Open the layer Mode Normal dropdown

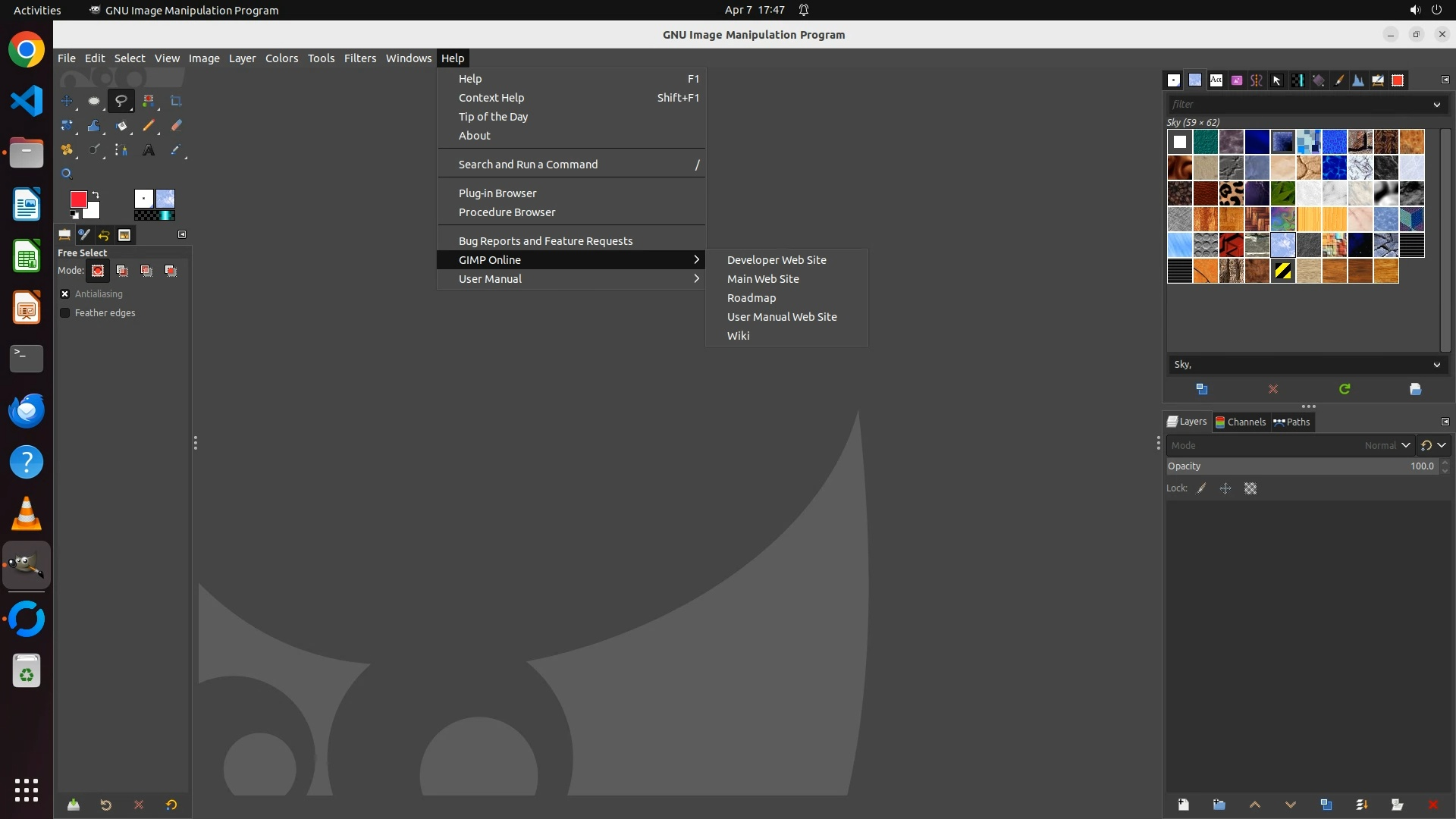point(1386,446)
